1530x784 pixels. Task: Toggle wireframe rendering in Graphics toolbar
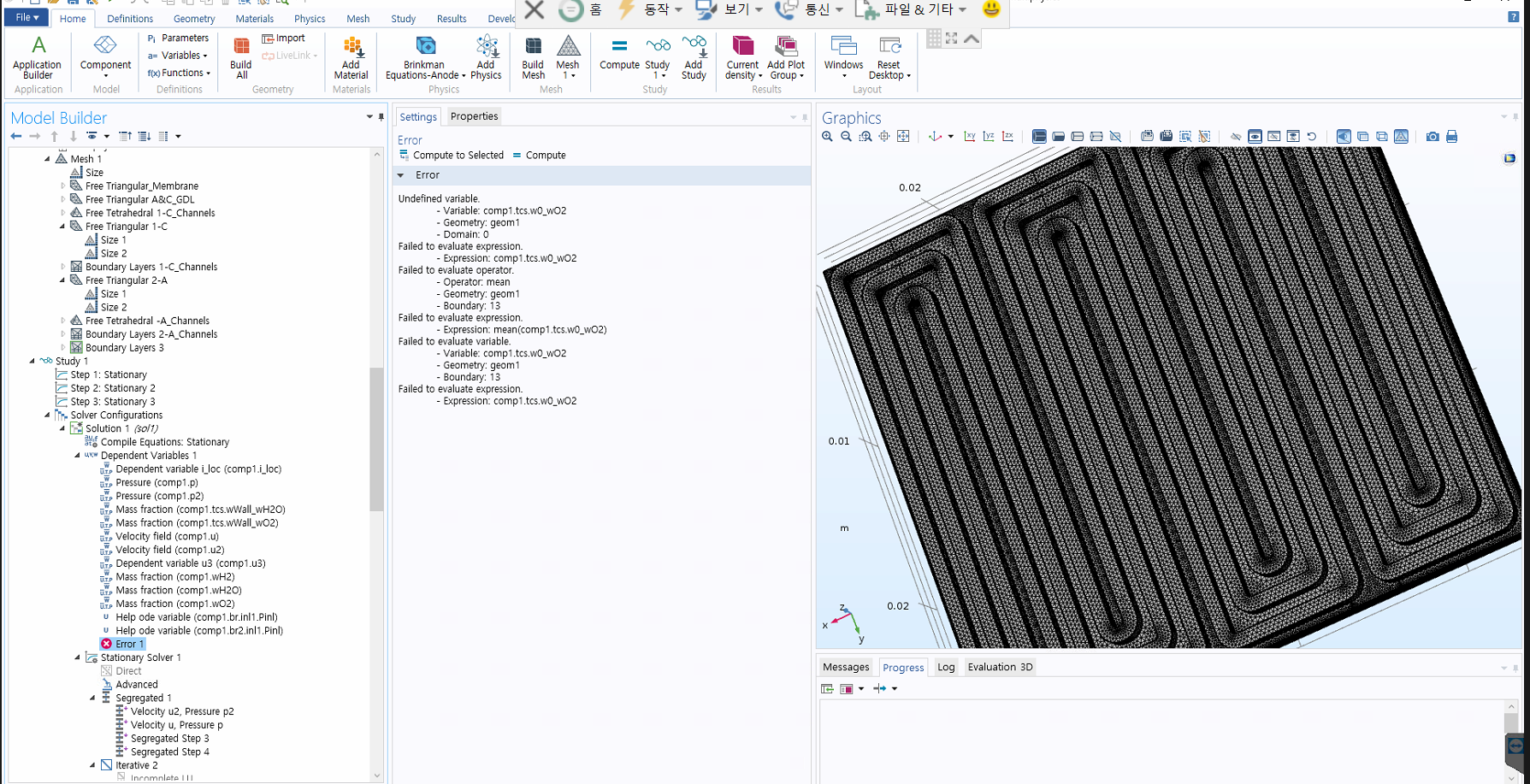(1382, 137)
